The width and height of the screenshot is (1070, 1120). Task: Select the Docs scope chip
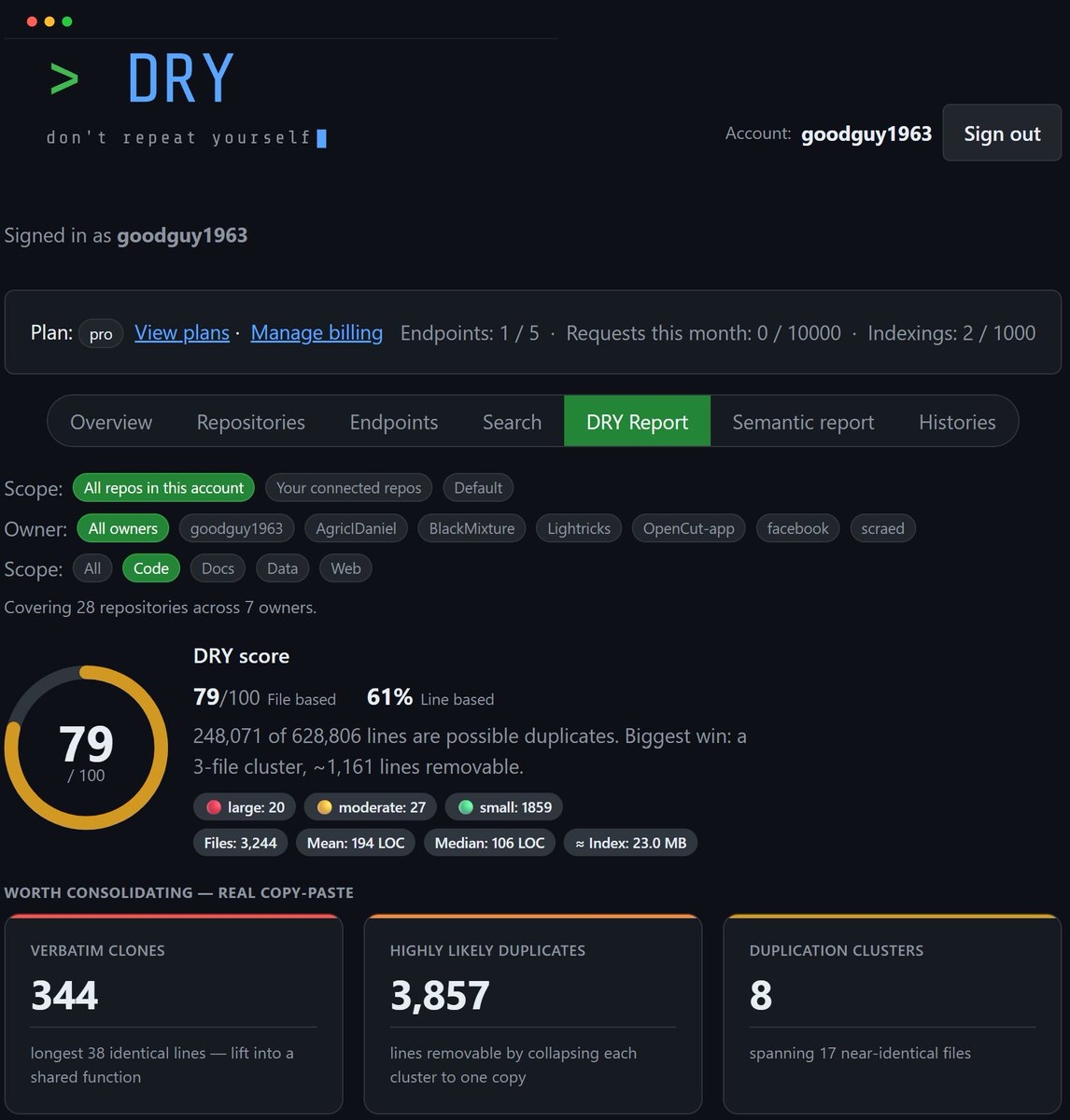pos(218,568)
